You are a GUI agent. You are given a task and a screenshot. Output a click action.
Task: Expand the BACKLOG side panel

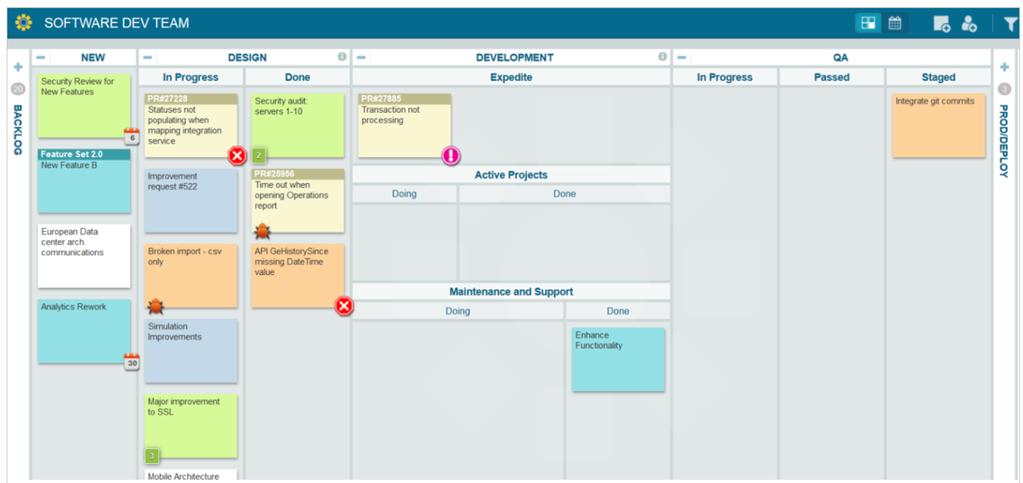[18, 67]
